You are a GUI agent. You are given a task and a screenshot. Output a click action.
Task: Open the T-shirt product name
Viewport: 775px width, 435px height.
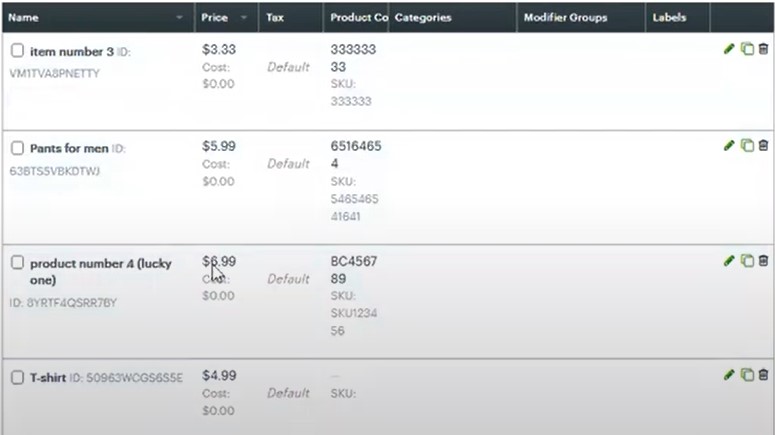(48, 378)
